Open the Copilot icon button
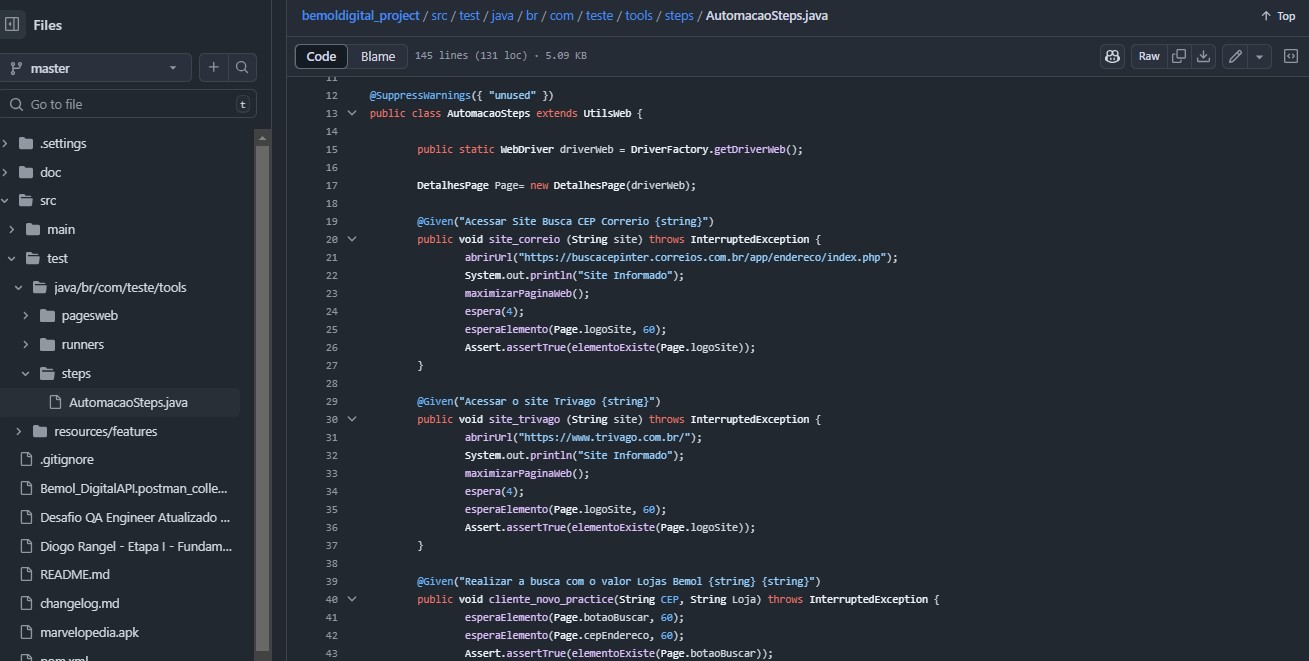Image resolution: width=1309 pixels, height=661 pixels. pyautogui.click(x=1112, y=56)
